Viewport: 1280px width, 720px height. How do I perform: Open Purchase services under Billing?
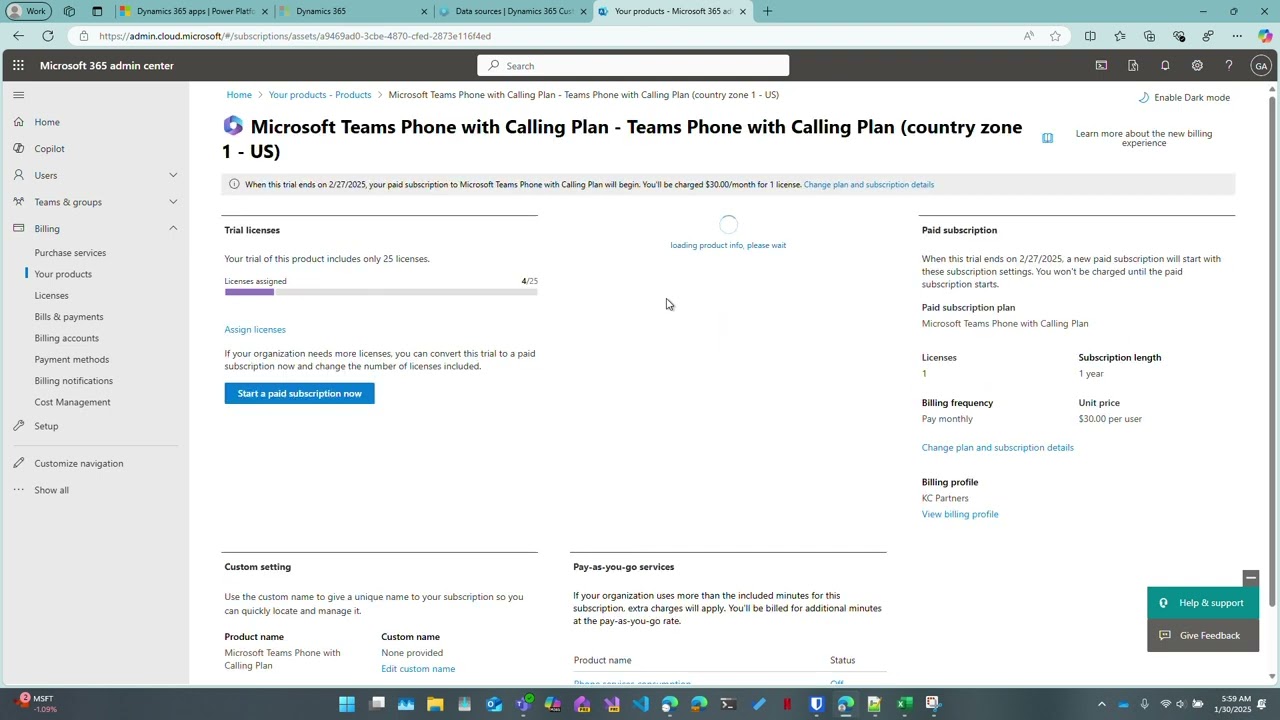pyautogui.click(x=70, y=253)
